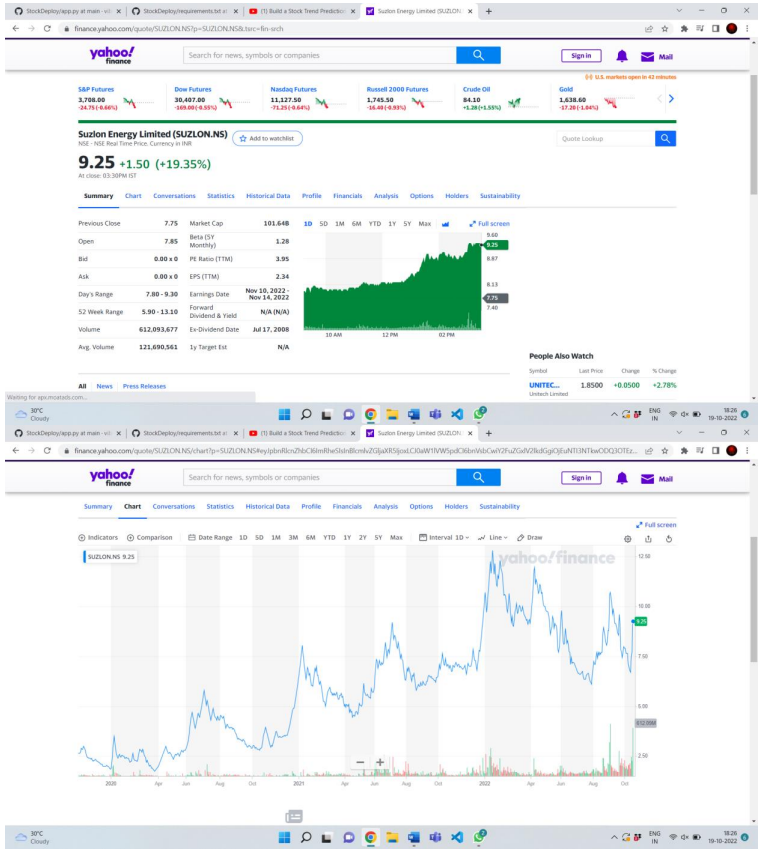The height and width of the screenshot is (850, 759).
Task: Click the news feed icon below the full chart
Action: tap(294, 816)
